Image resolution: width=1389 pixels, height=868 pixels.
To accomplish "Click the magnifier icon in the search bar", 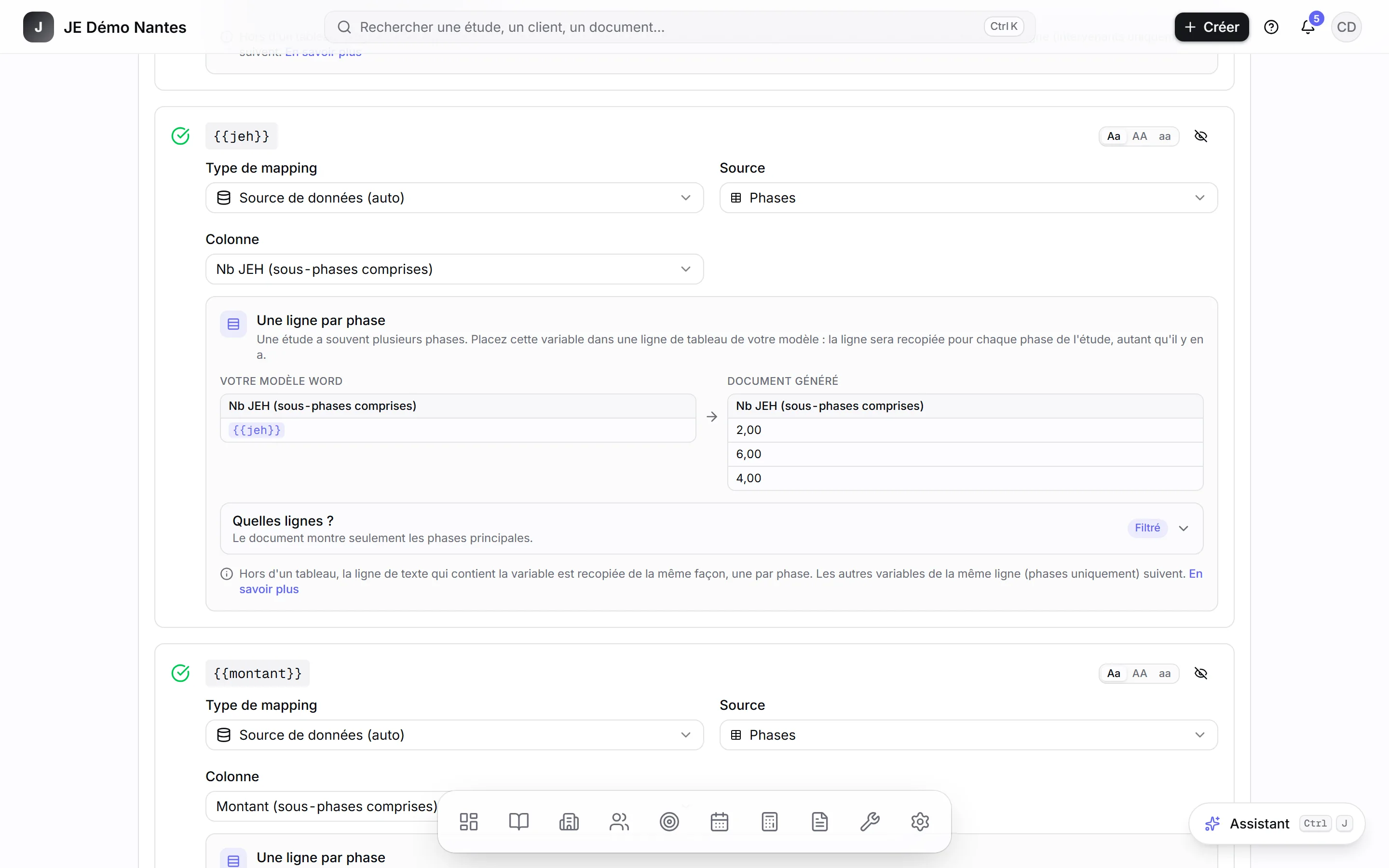I will click(344, 27).
